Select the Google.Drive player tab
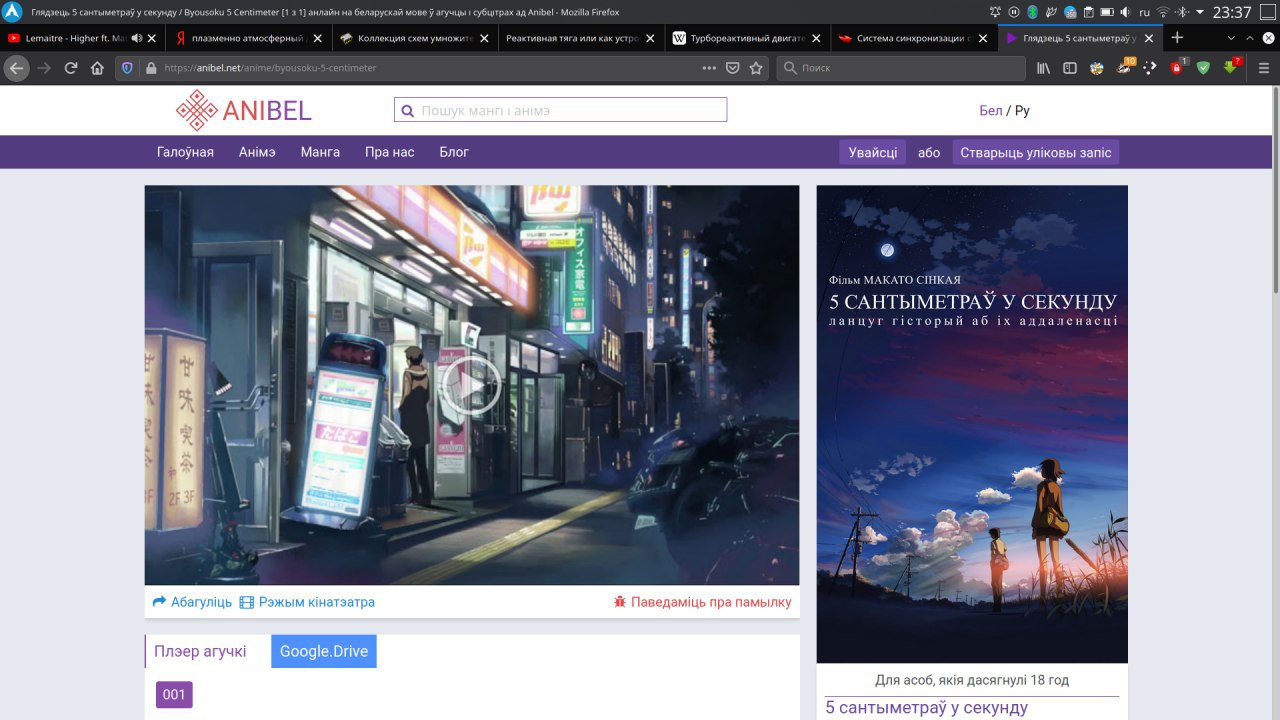This screenshot has width=1280, height=720. pos(324,651)
